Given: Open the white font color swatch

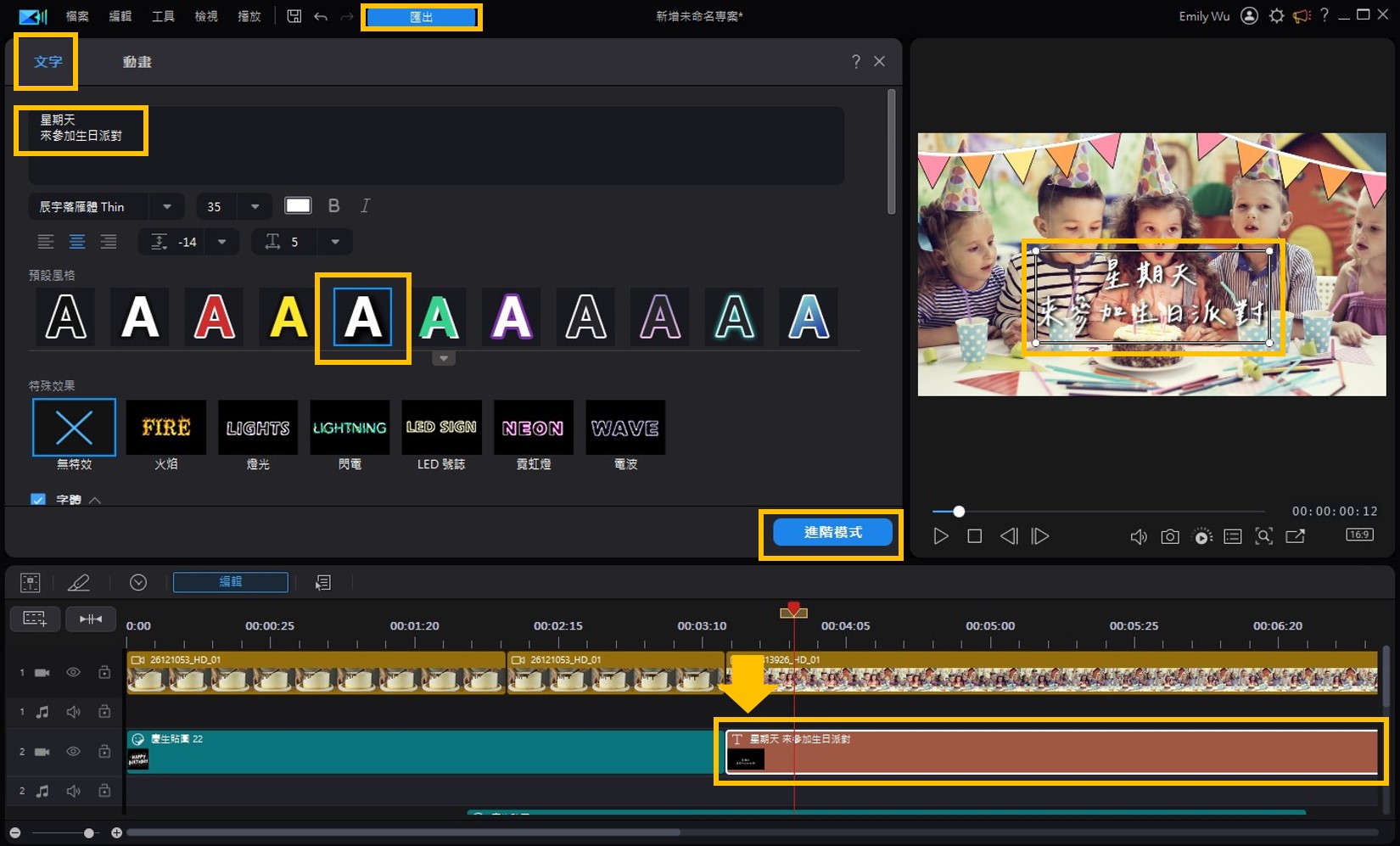Looking at the screenshot, I should (298, 205).
